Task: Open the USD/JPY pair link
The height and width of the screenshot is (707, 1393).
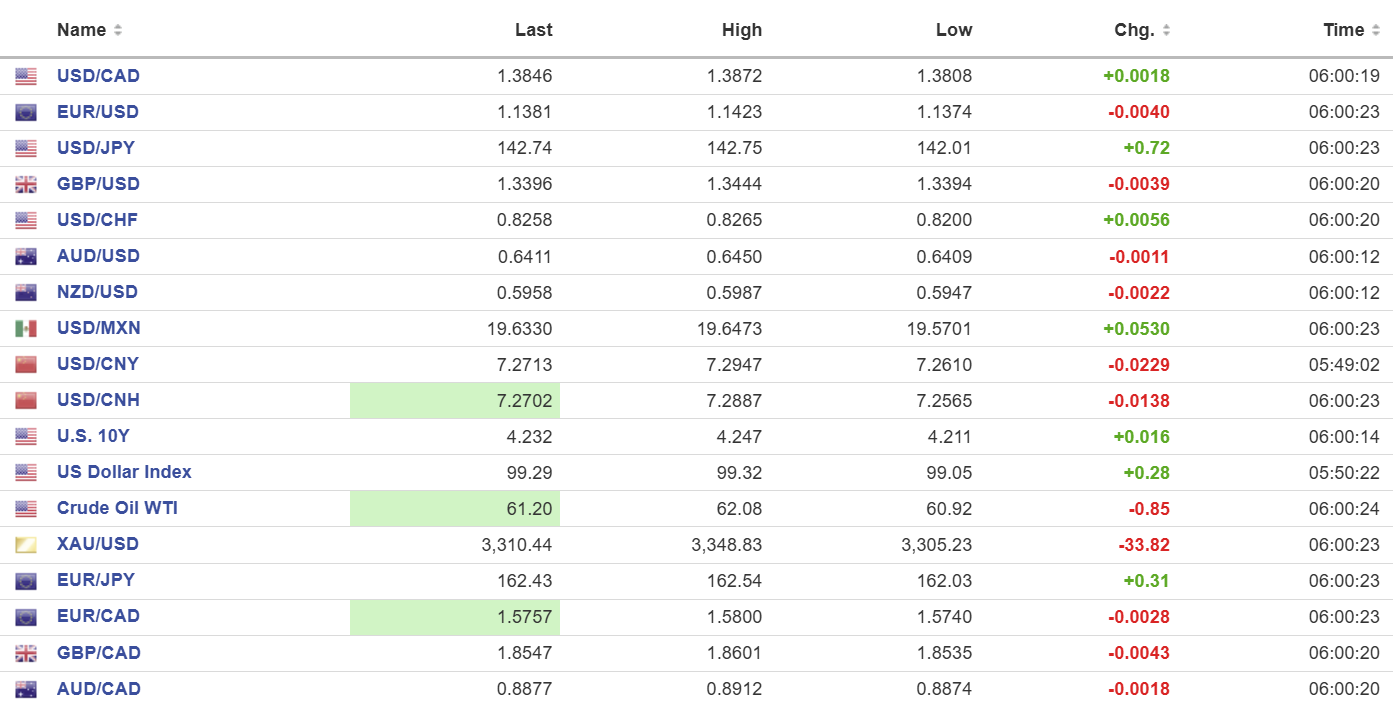Action: coord(96,148)
